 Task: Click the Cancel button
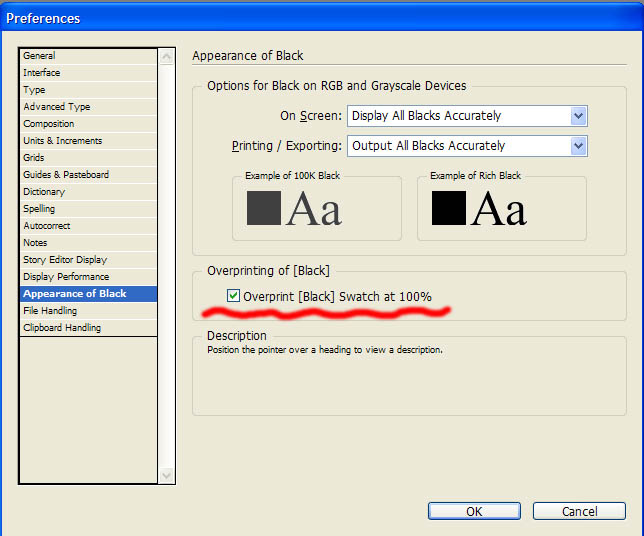coord(580,511)
